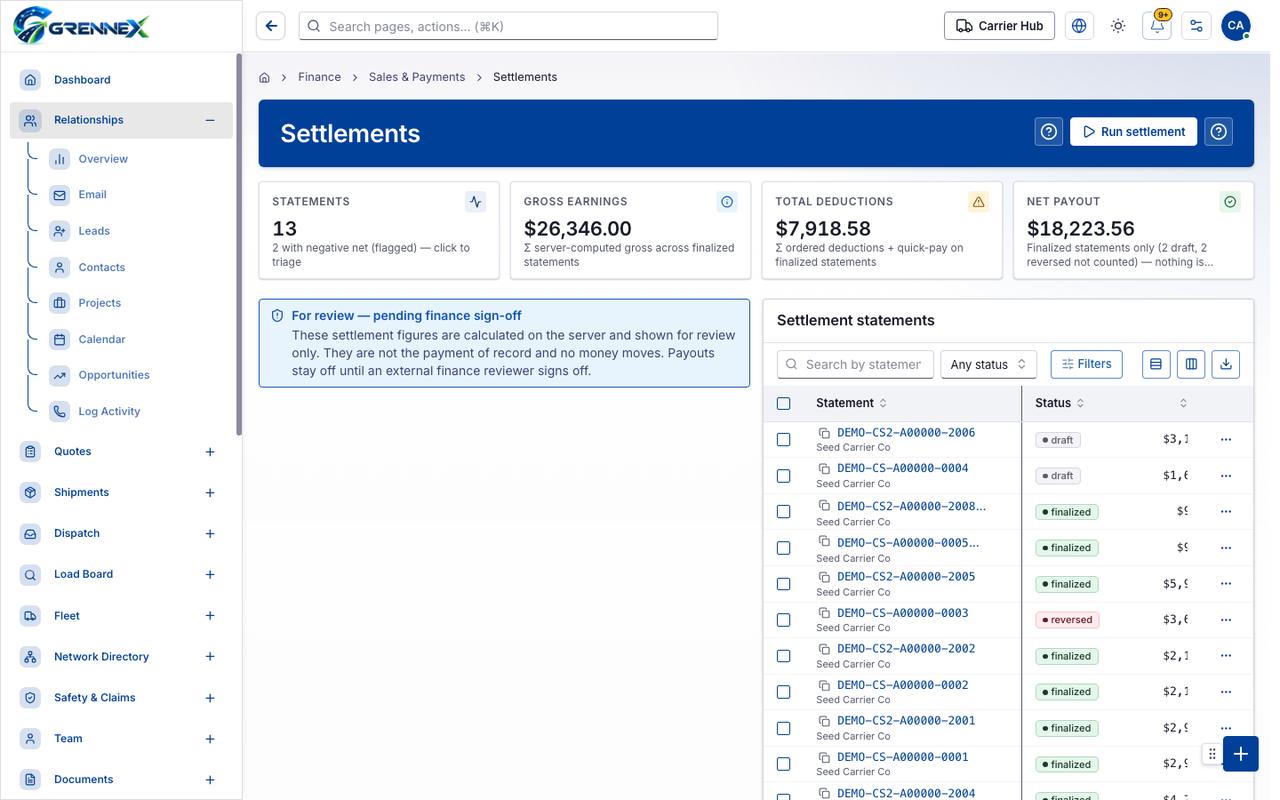Open the notifications bell

[x=1157, y=26]
